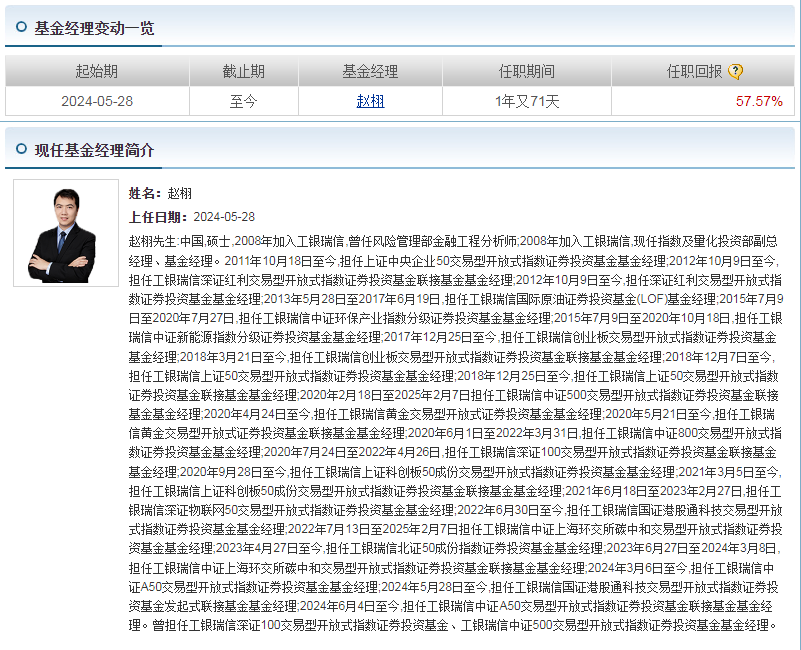Click the 基金经理 column header
801x650 pixels.
(x=370, y=71)
